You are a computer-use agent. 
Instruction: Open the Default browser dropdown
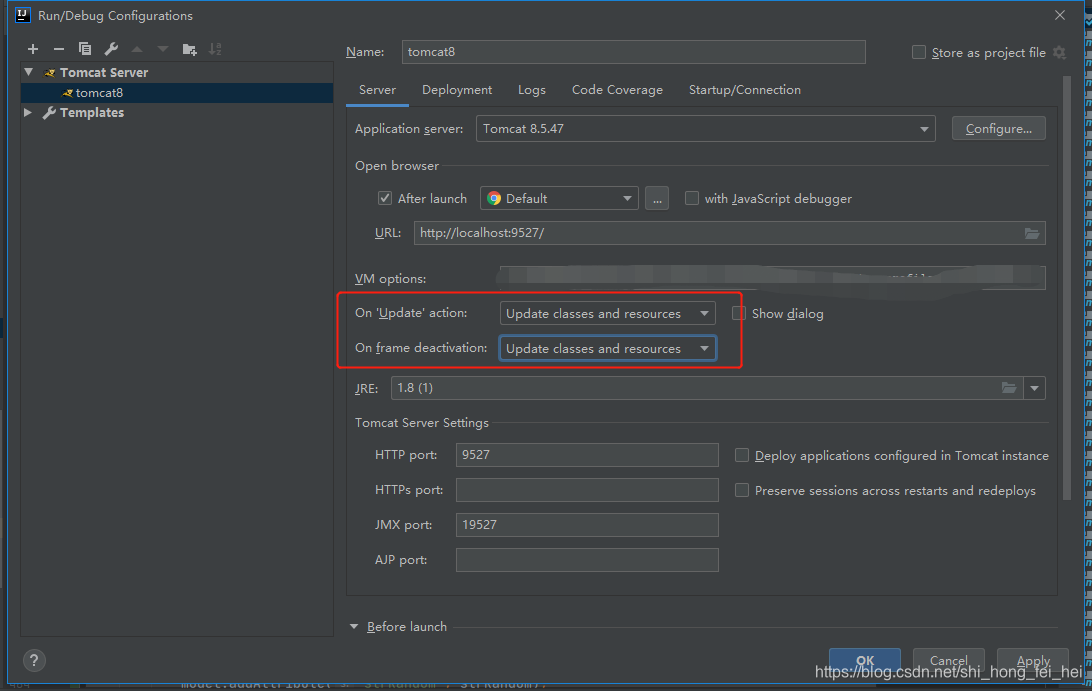[x=559, y=199]
